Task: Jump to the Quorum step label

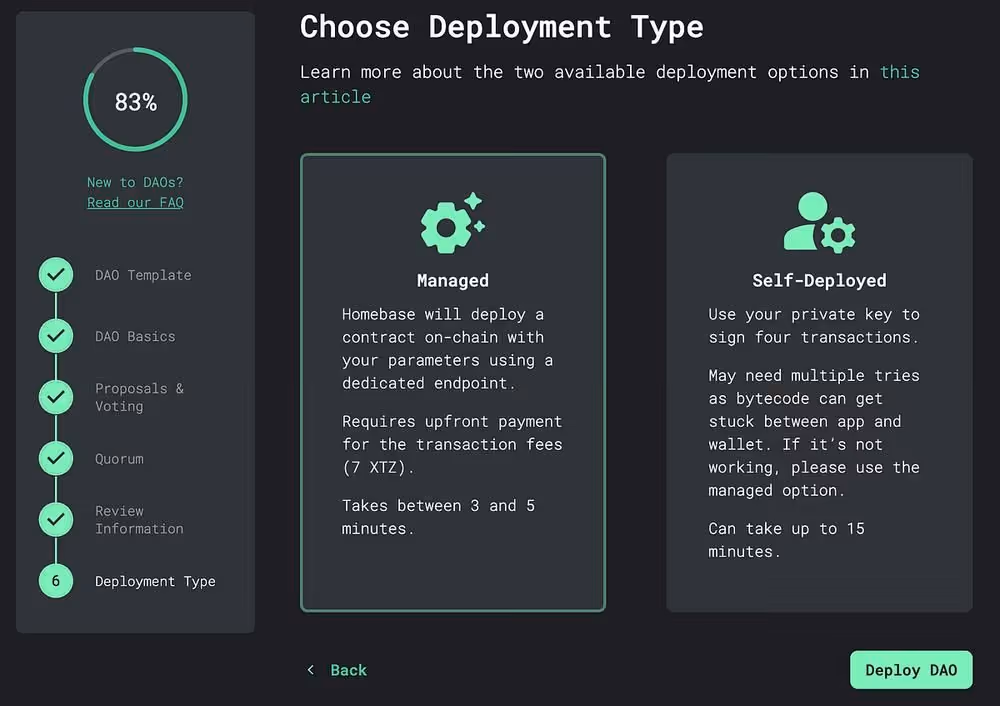Action: coord(119,459)
